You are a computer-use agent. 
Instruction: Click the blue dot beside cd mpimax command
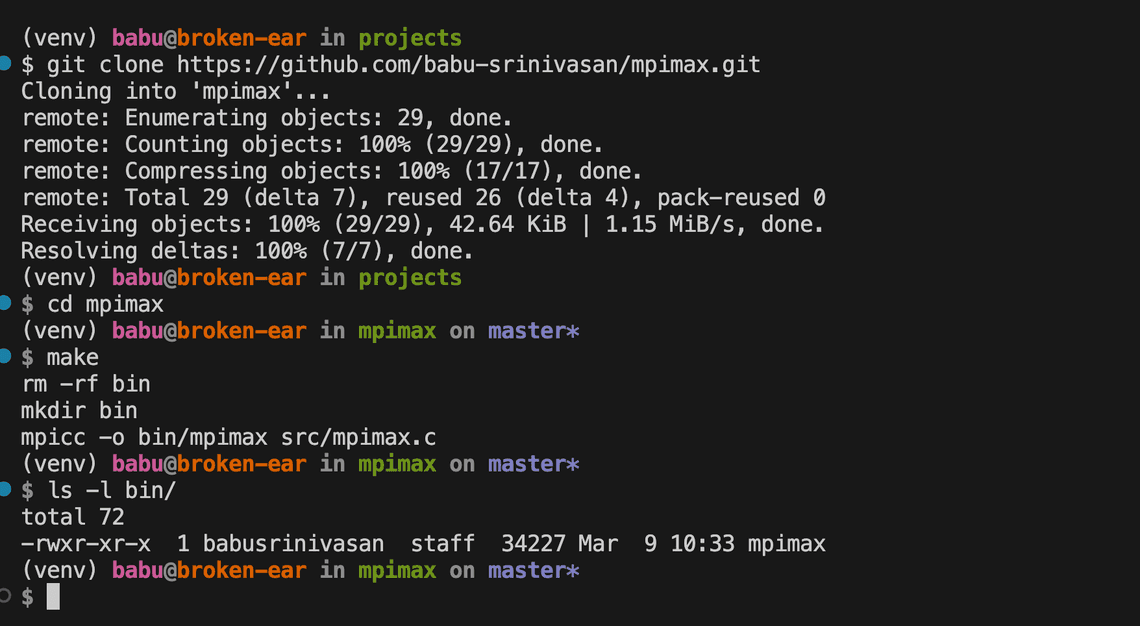pos(5,303)
